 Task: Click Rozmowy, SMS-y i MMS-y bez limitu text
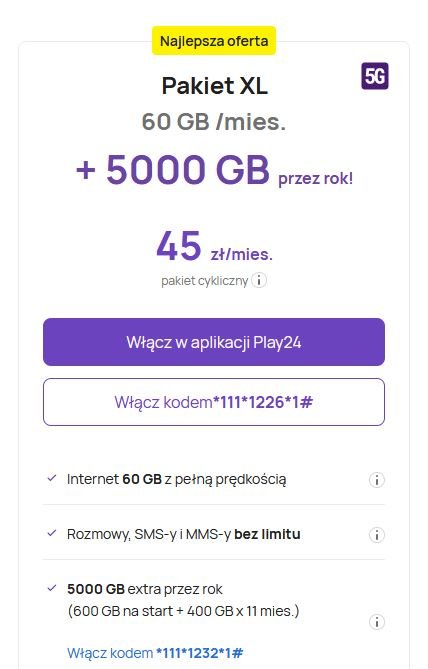click(184, 534)
